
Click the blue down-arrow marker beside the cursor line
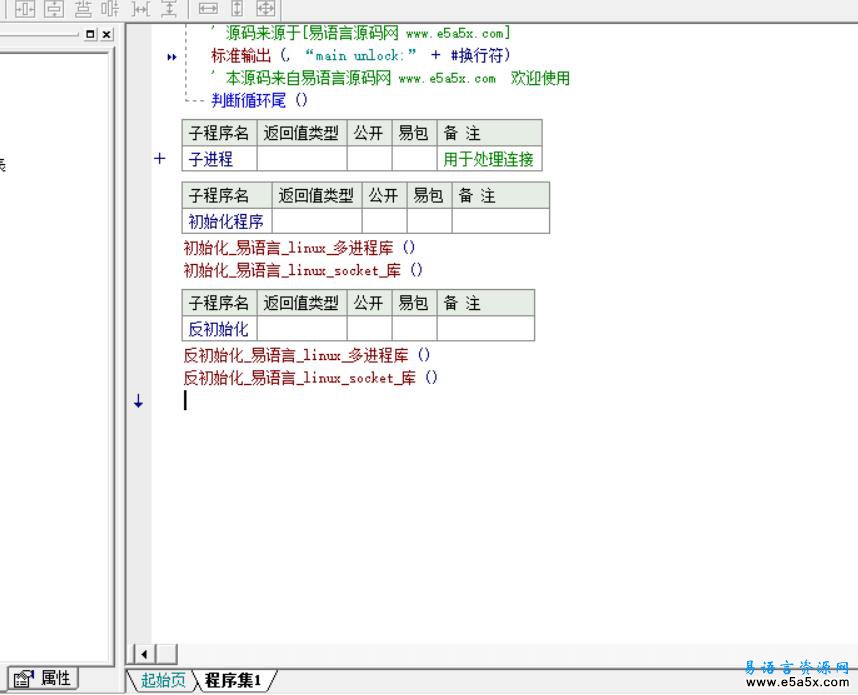pyautogui.click(x=138, y=401)
